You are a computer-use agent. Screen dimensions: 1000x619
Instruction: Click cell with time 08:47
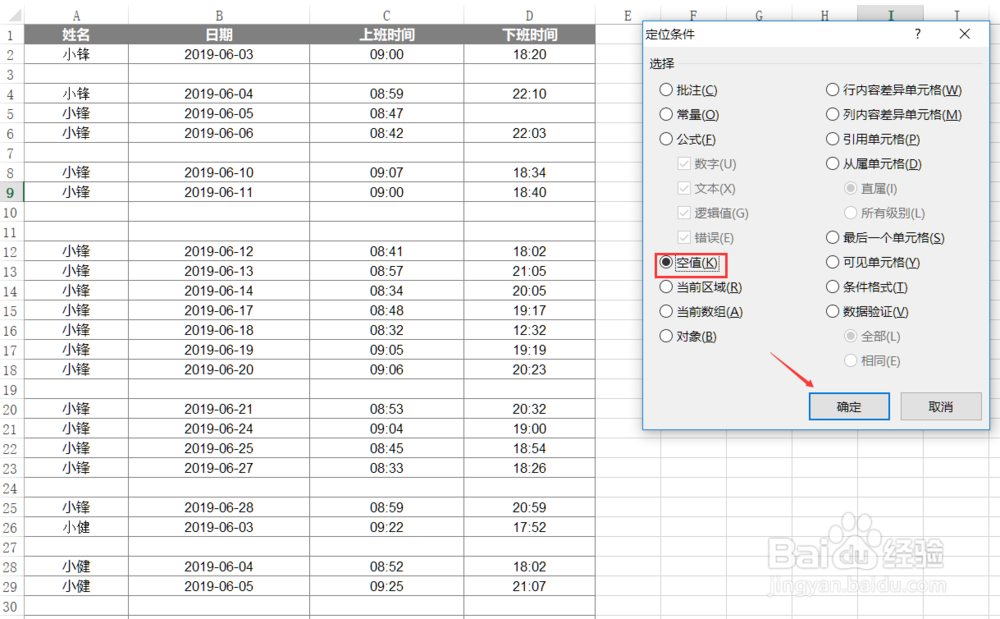(386, 113)
